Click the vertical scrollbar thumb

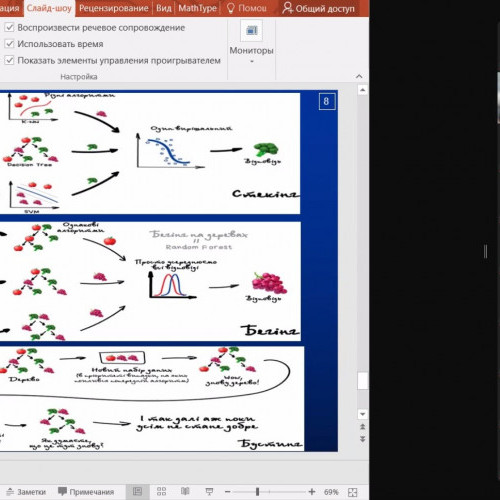click(363, 381)
